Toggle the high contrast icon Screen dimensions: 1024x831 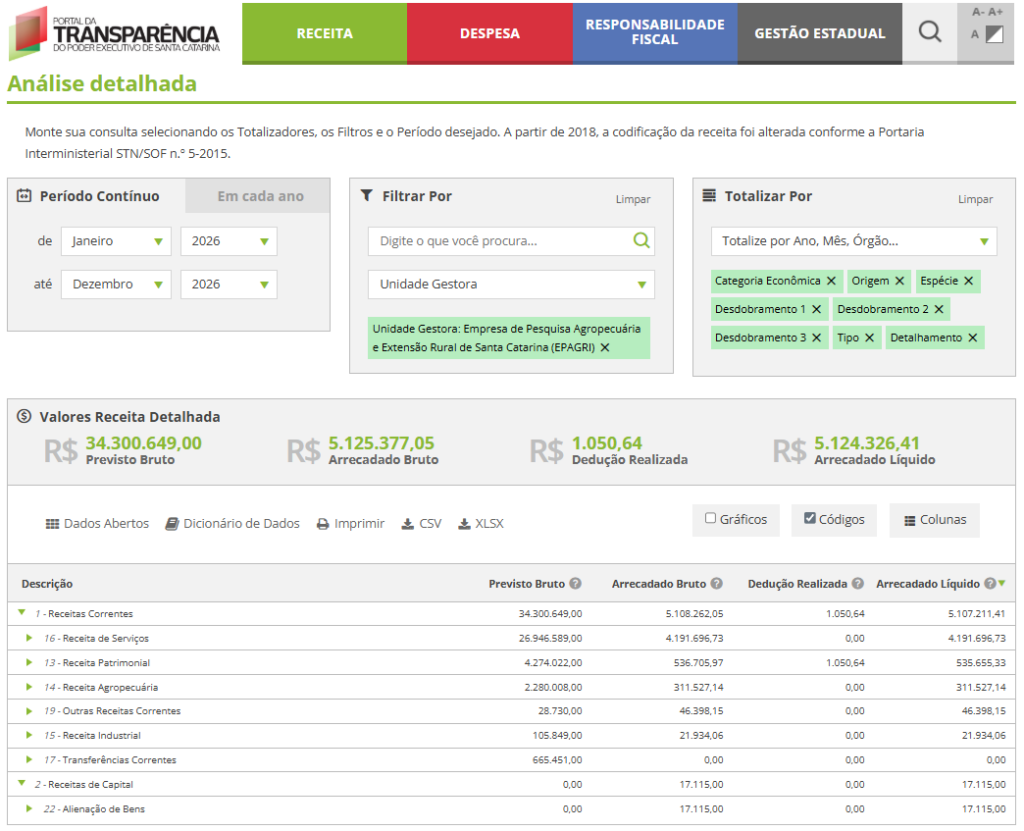pos(993,36)
